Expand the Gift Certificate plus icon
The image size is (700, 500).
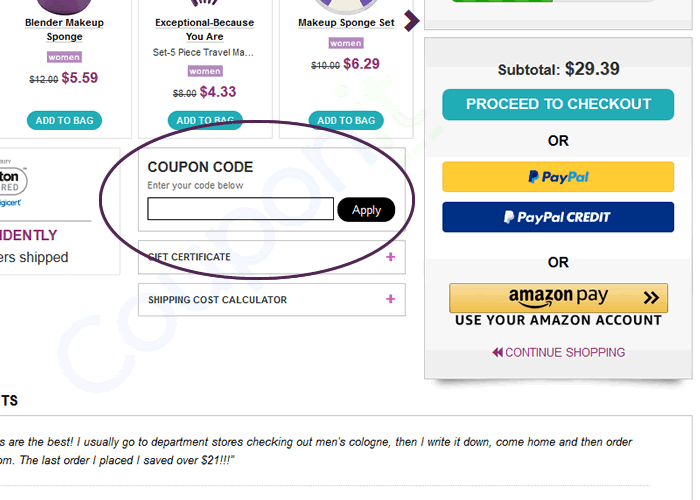click(390, 257)
